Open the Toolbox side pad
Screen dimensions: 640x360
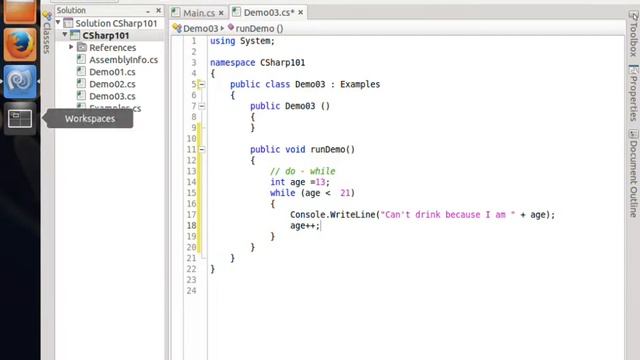[x=633, y=33]
